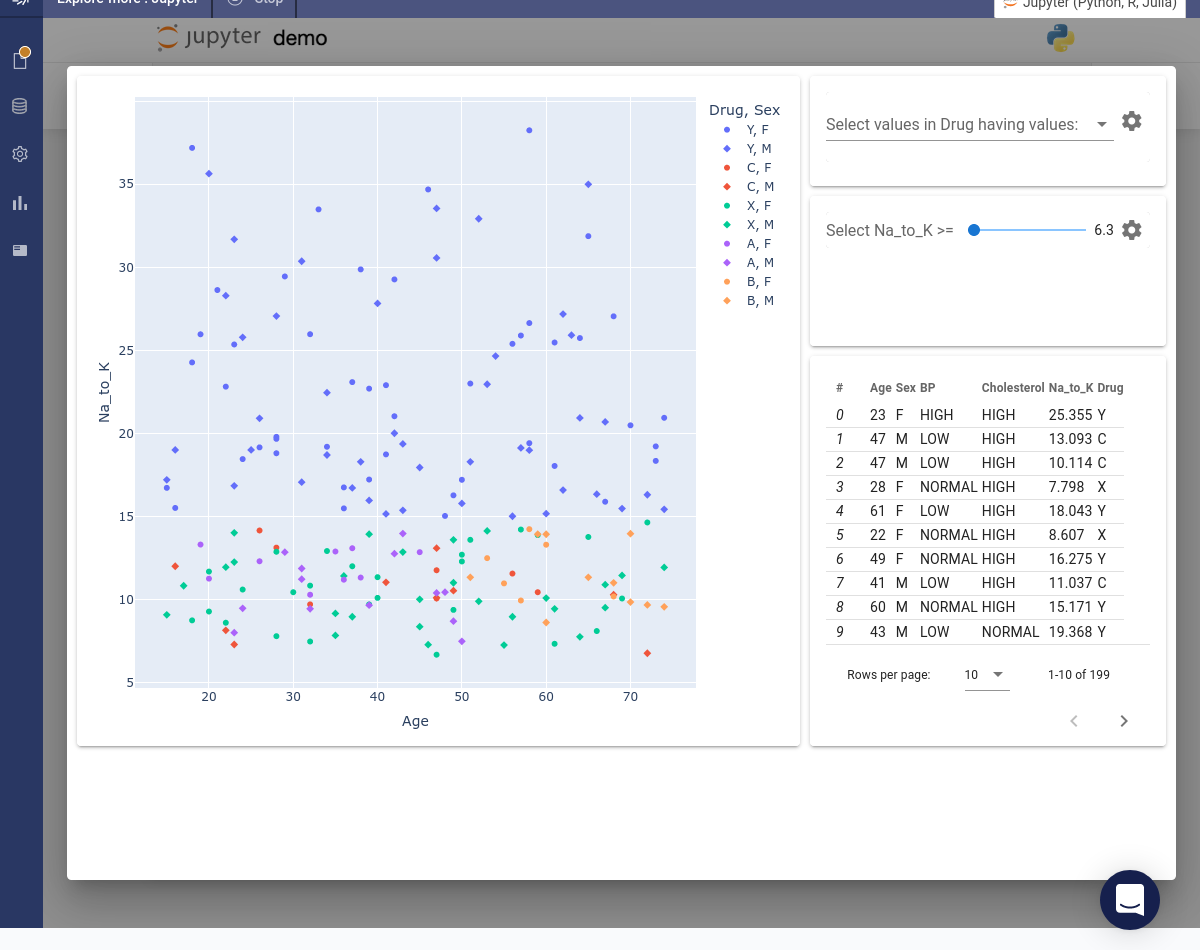
Task: Click Na_to_K value 18.043
Action: [x=1070, y=511]
